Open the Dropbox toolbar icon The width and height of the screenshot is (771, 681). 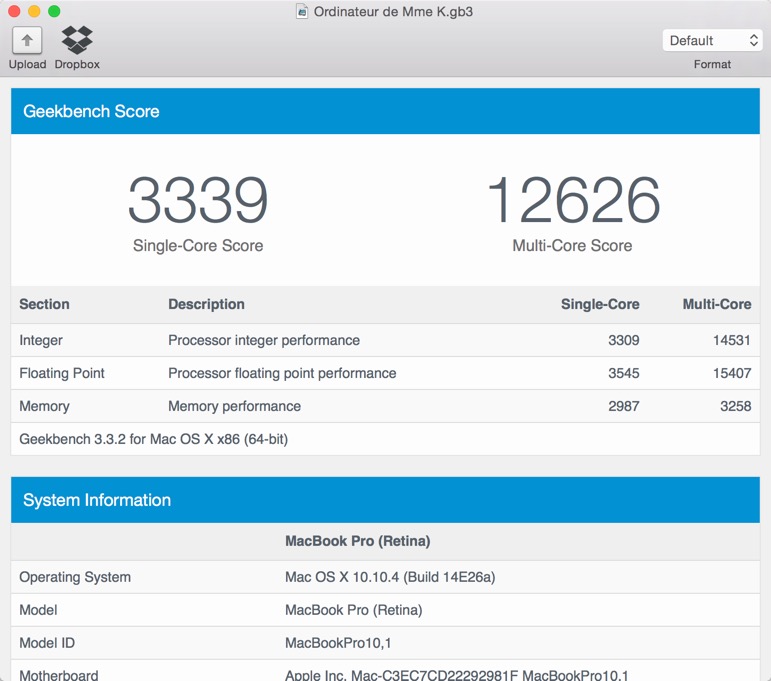click(x=77, y=40)
